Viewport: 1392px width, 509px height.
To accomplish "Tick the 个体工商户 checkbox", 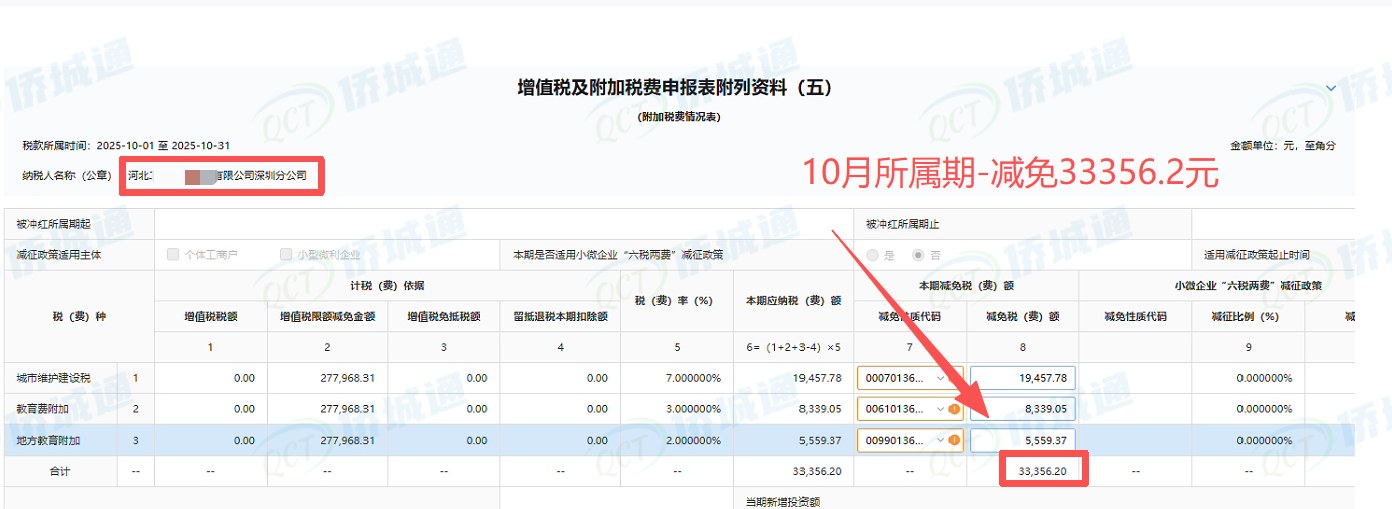I will point(174,254).
